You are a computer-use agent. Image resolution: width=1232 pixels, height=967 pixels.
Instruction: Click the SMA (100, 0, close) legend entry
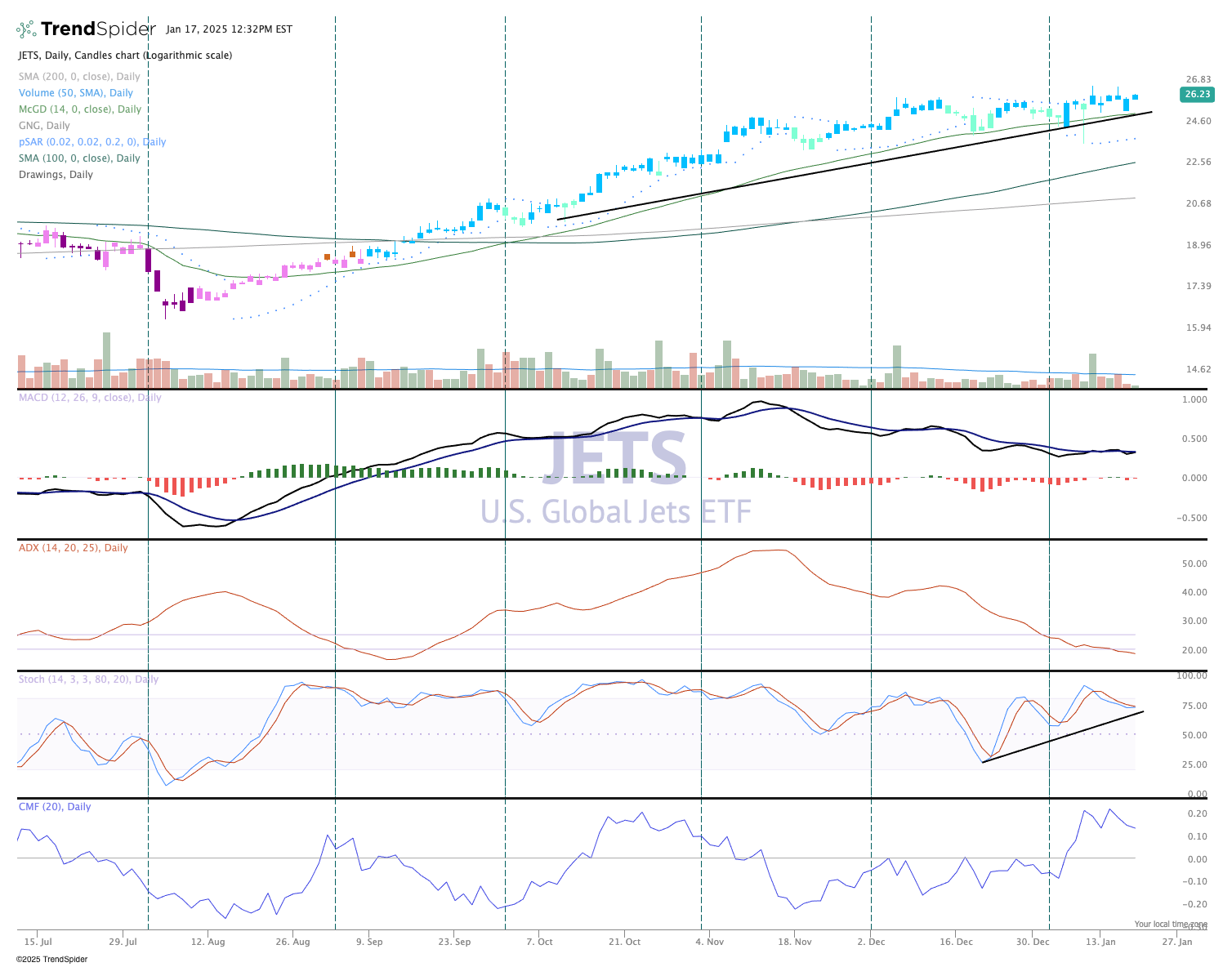79,158
